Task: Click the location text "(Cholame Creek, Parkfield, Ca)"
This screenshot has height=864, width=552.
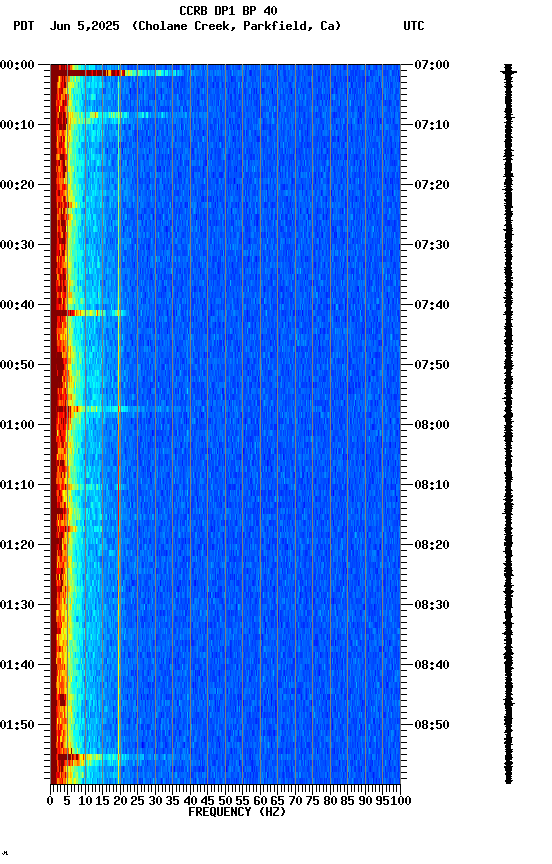Action: pyautogui.click(x=236, y=26)
